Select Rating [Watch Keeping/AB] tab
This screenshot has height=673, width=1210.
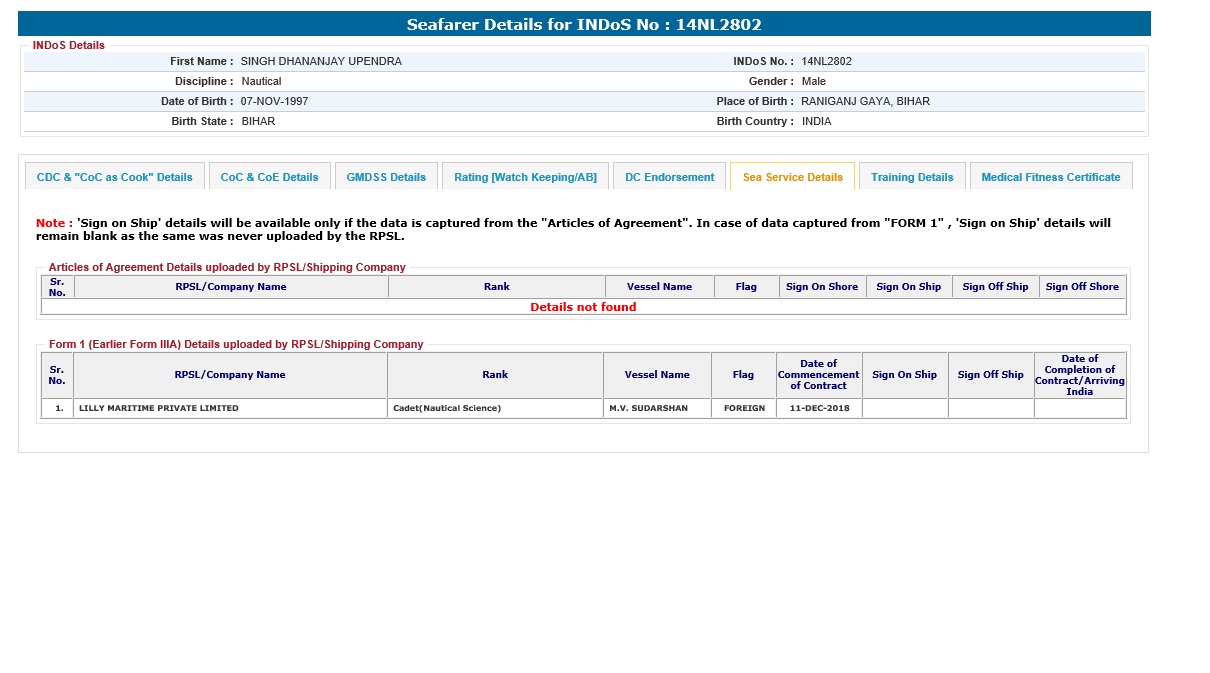tap(525, 177)
